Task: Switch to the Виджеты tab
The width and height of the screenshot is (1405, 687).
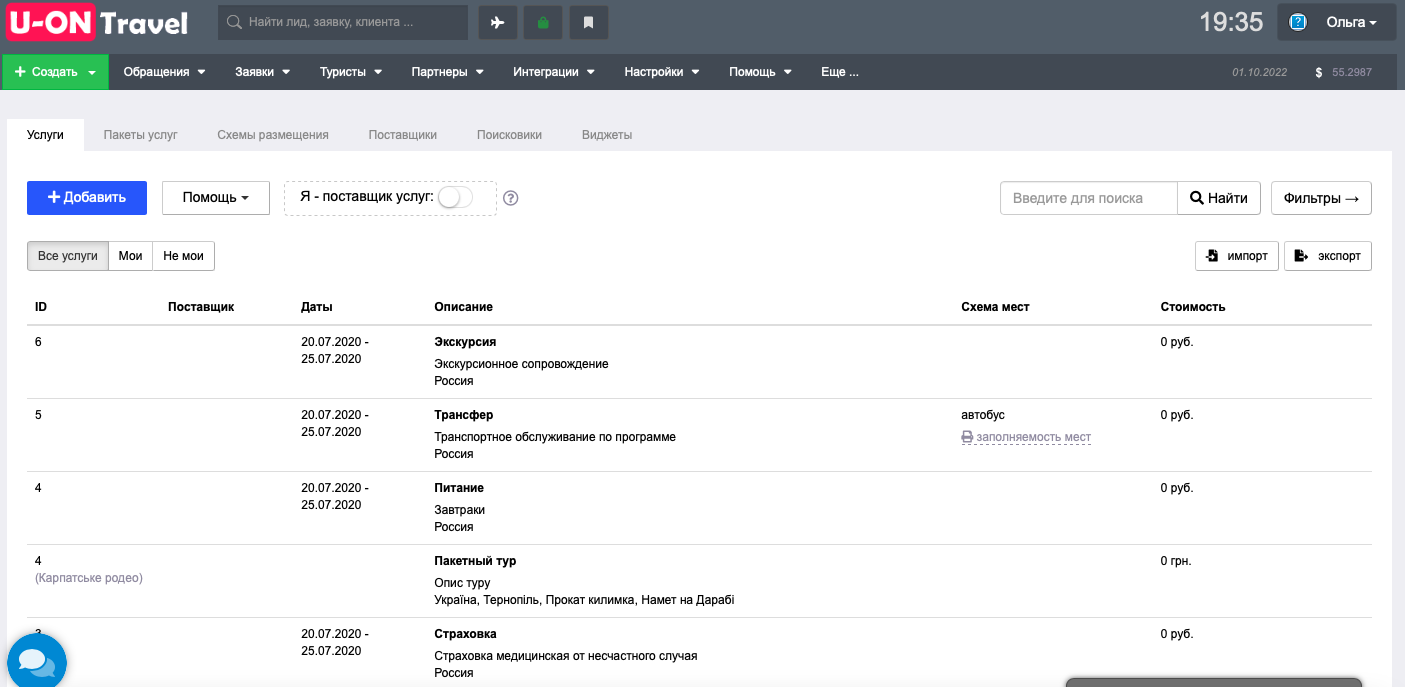Action: (607, 134)
